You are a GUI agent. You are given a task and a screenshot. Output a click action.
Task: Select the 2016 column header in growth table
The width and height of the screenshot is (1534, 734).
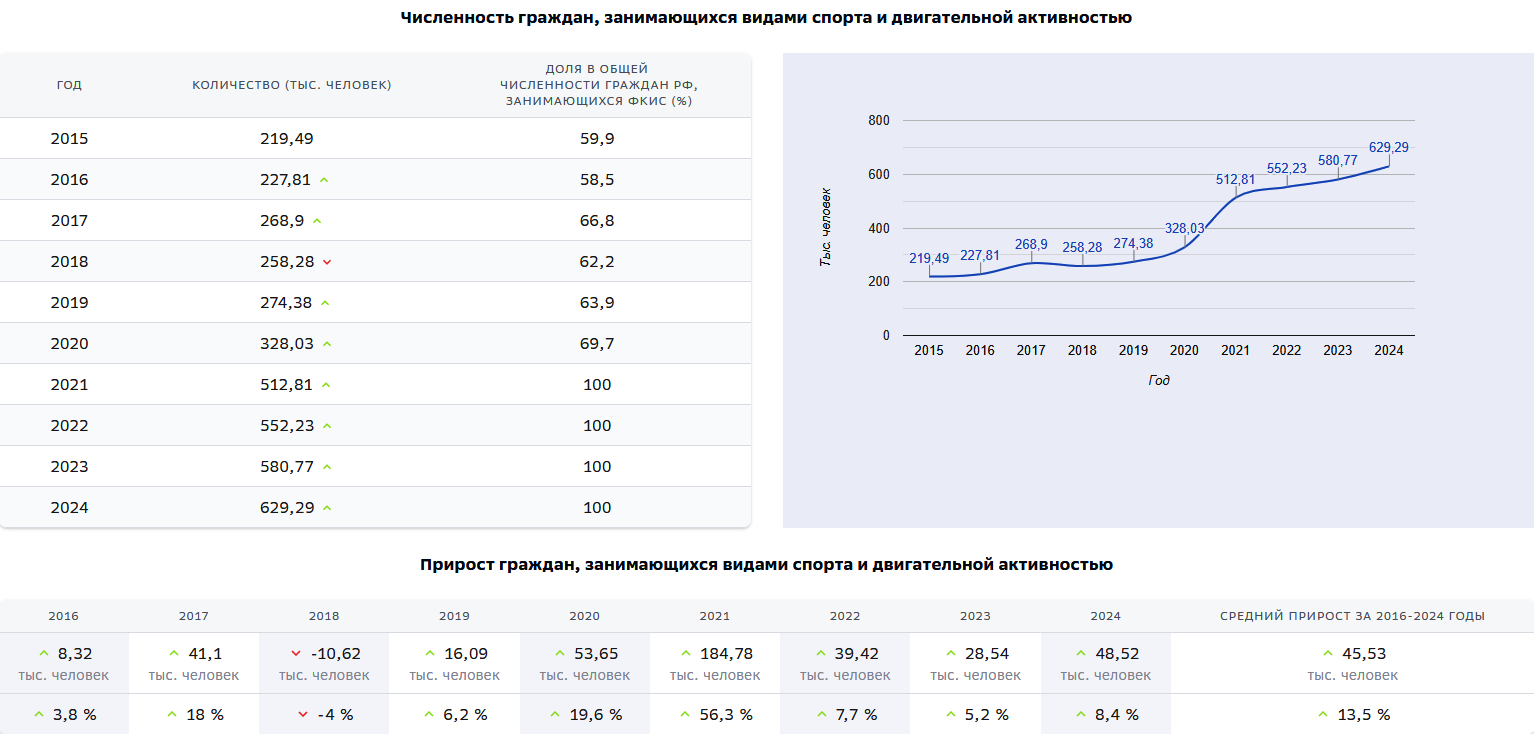pyautogui.click(x=64, y=616)
